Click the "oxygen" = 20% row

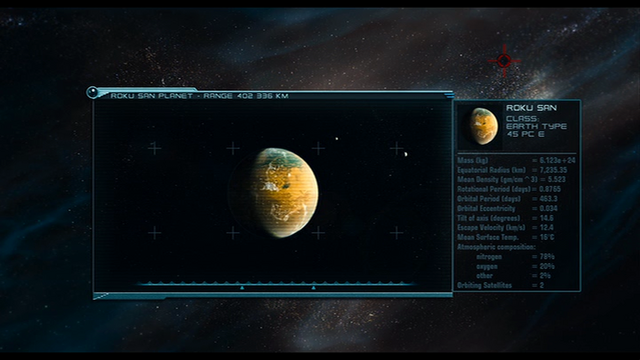point(515,267)
